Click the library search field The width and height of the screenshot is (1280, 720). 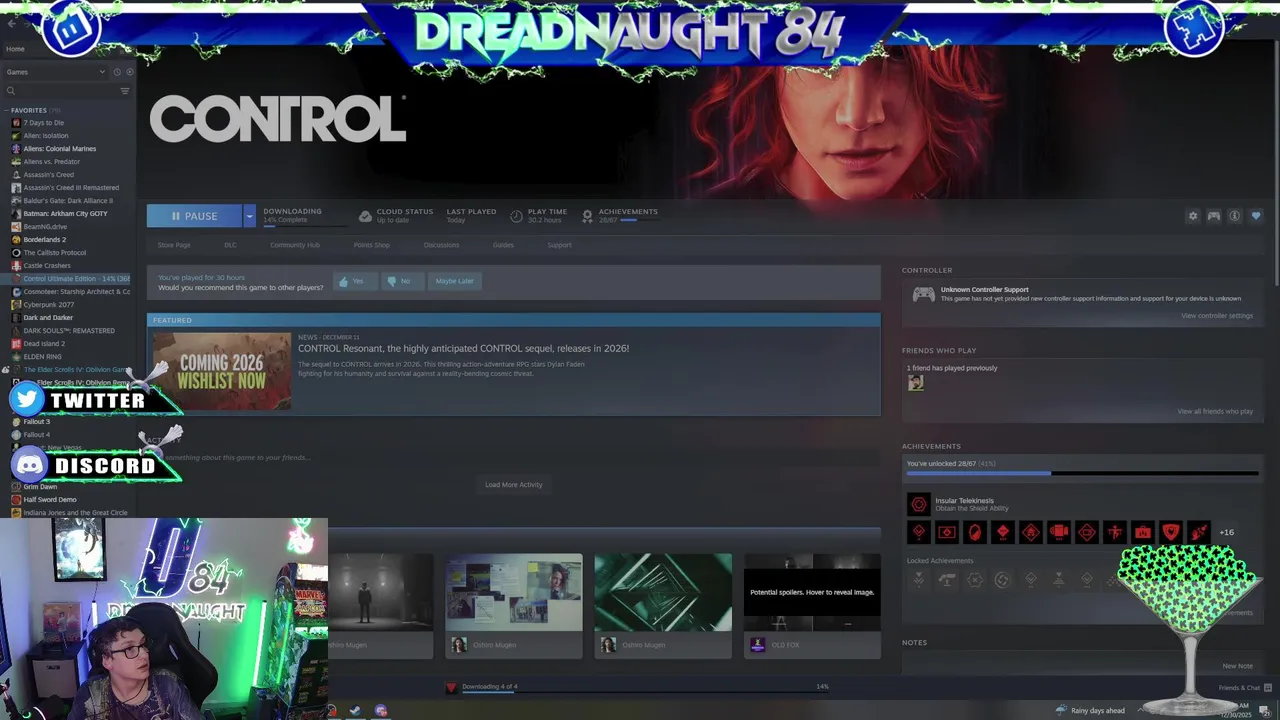tap(60, 91)
